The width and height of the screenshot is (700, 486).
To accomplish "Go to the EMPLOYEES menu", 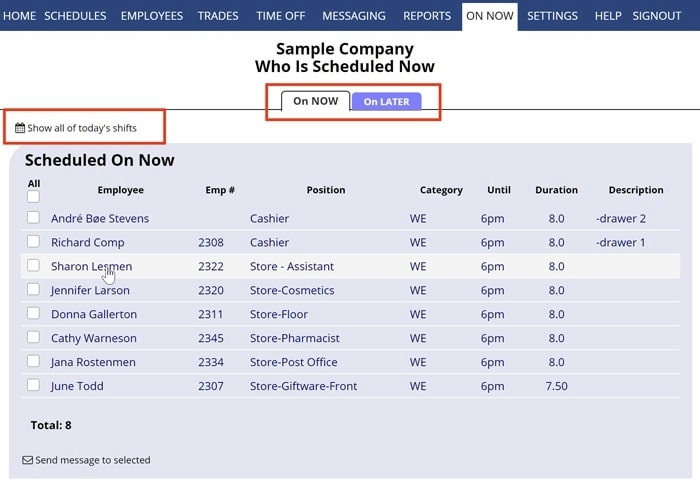I will pyautogui.click(x=152, y=16).
